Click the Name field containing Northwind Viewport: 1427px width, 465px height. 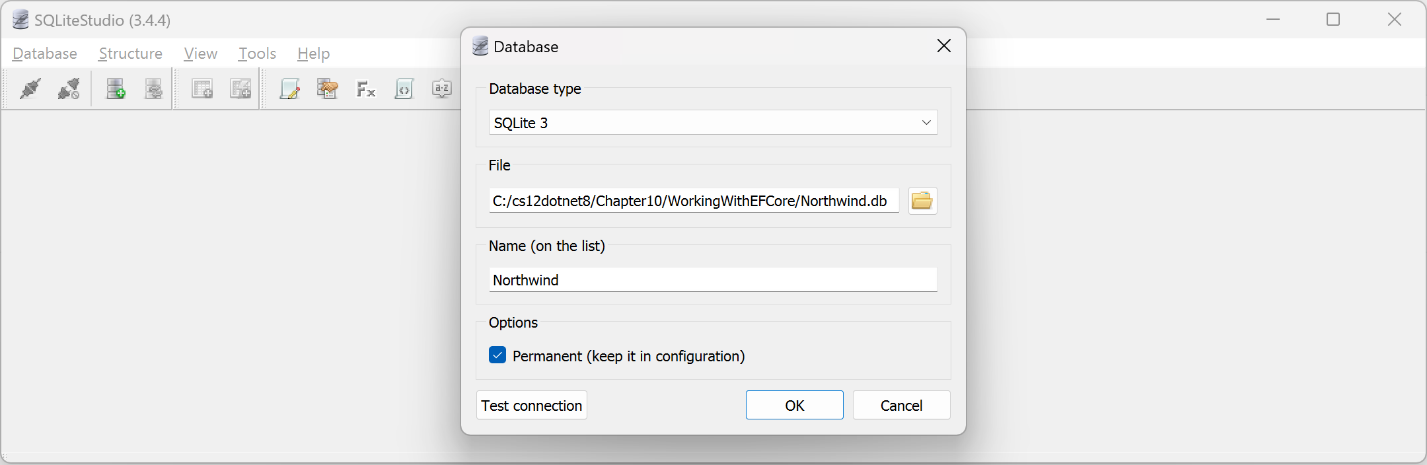713,280
